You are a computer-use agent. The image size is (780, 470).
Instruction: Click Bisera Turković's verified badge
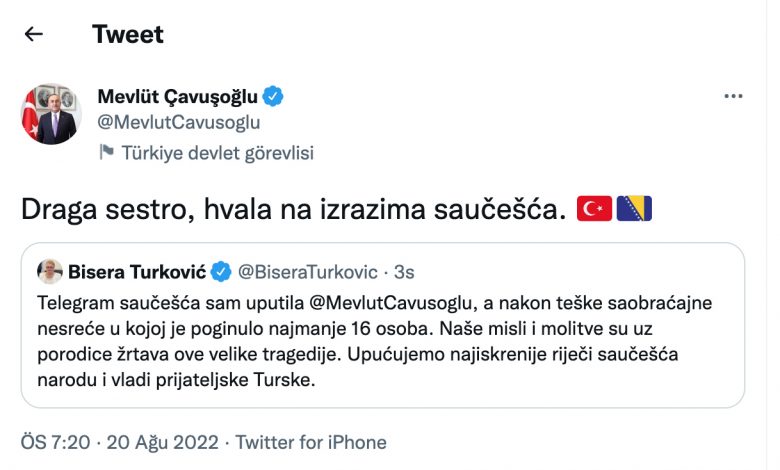[221, 271]
